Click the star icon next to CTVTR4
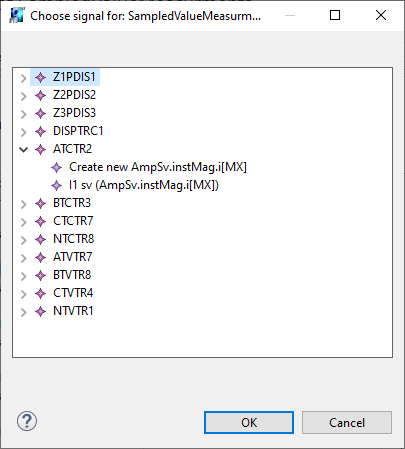The height and width of the screenshot is (449, 405). [40, 293]
